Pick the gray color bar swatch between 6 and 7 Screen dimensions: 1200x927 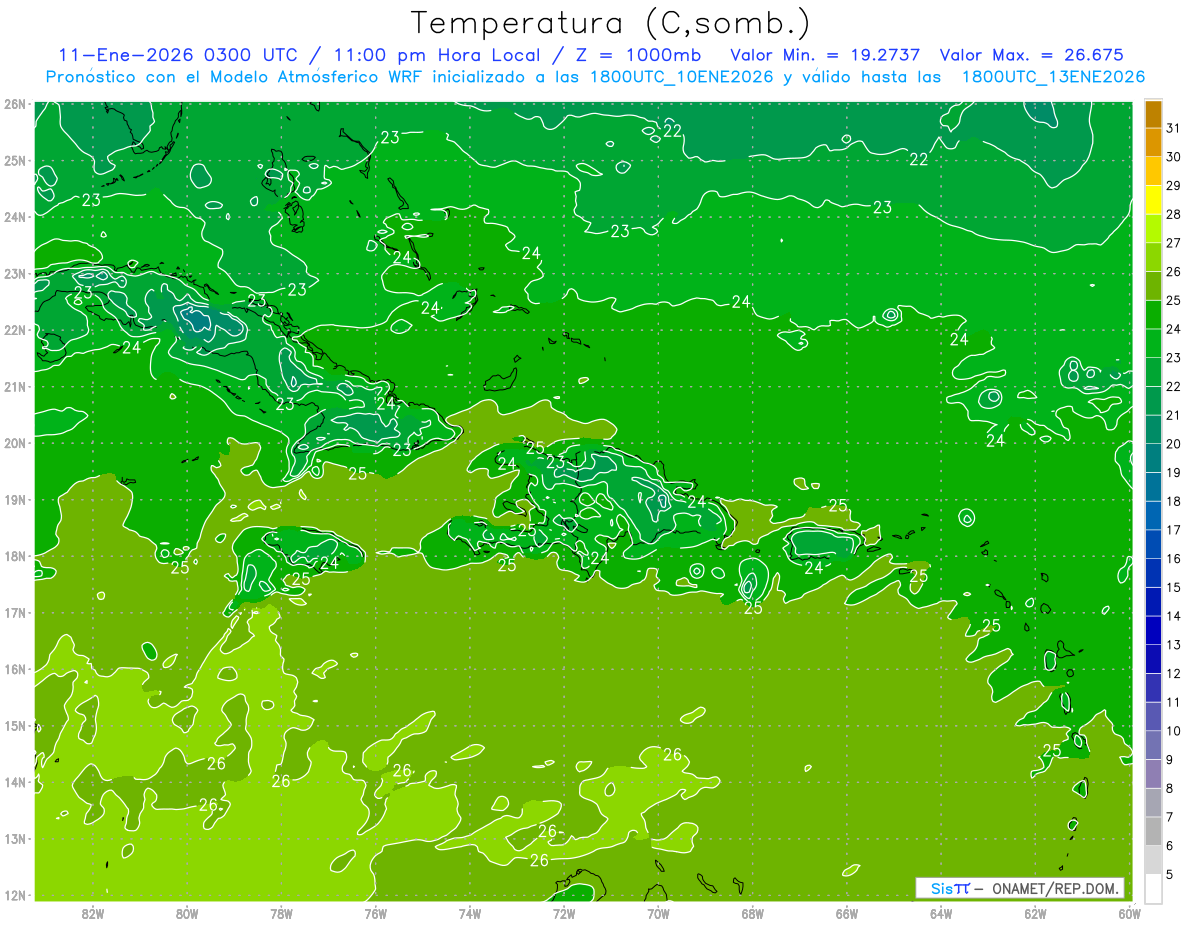1153,831
